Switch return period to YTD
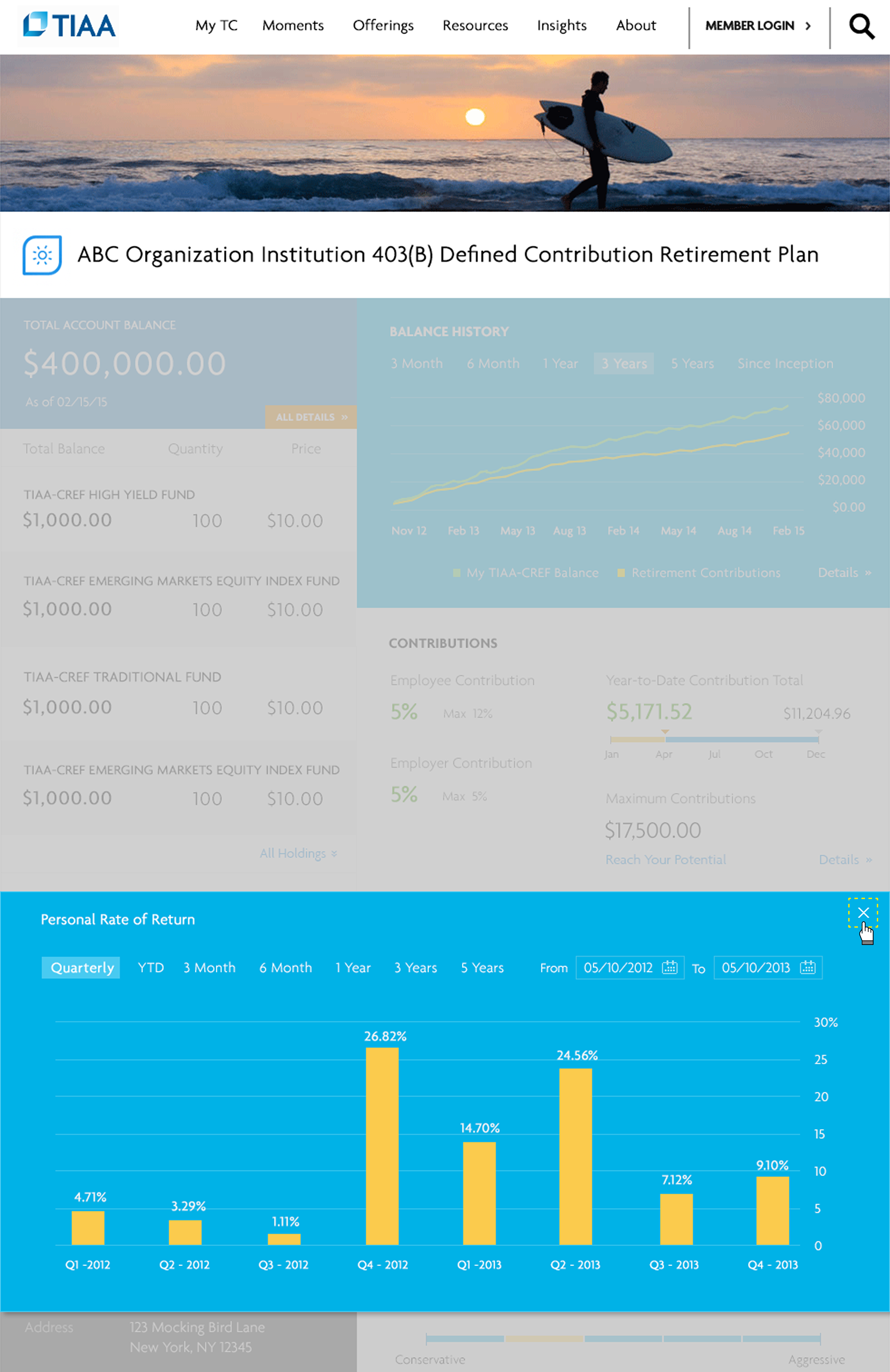Viewport: 890px width, 1372px height. click(151, 967)
